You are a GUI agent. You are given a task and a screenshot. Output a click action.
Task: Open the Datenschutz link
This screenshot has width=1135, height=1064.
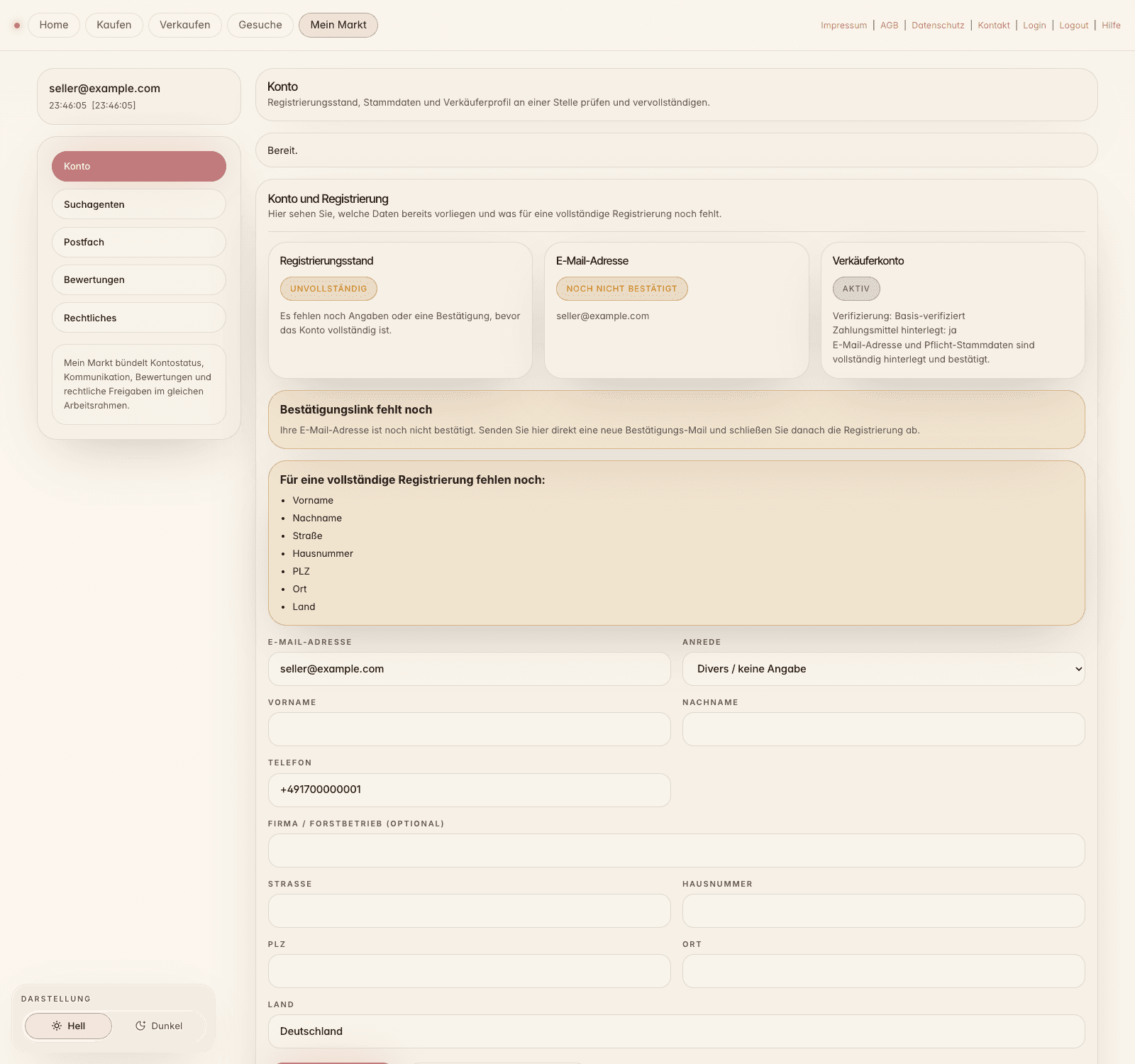[938, 26]
